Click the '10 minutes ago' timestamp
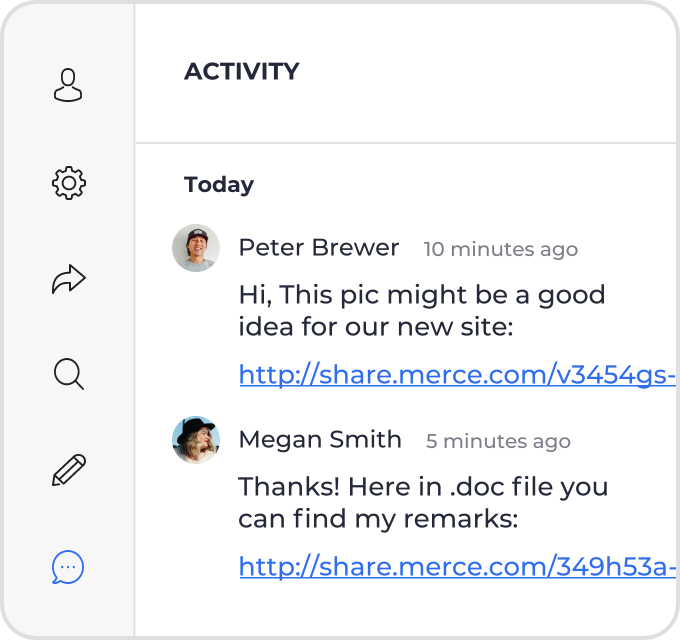 pyautogui.click(x=501, y=249)
